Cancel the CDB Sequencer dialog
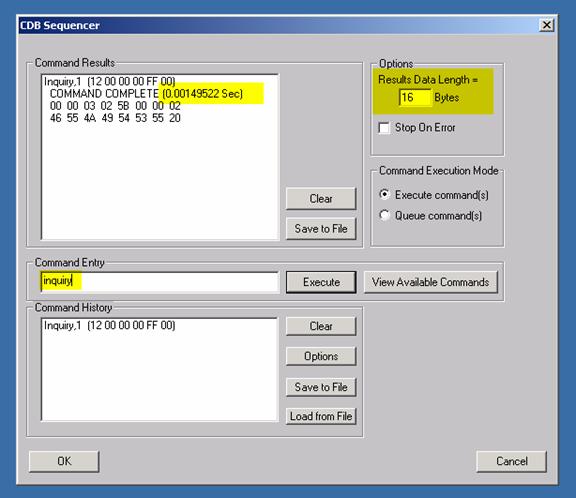Image resolution: width=576 pixels, height=498 pixels. pos(511,461)
